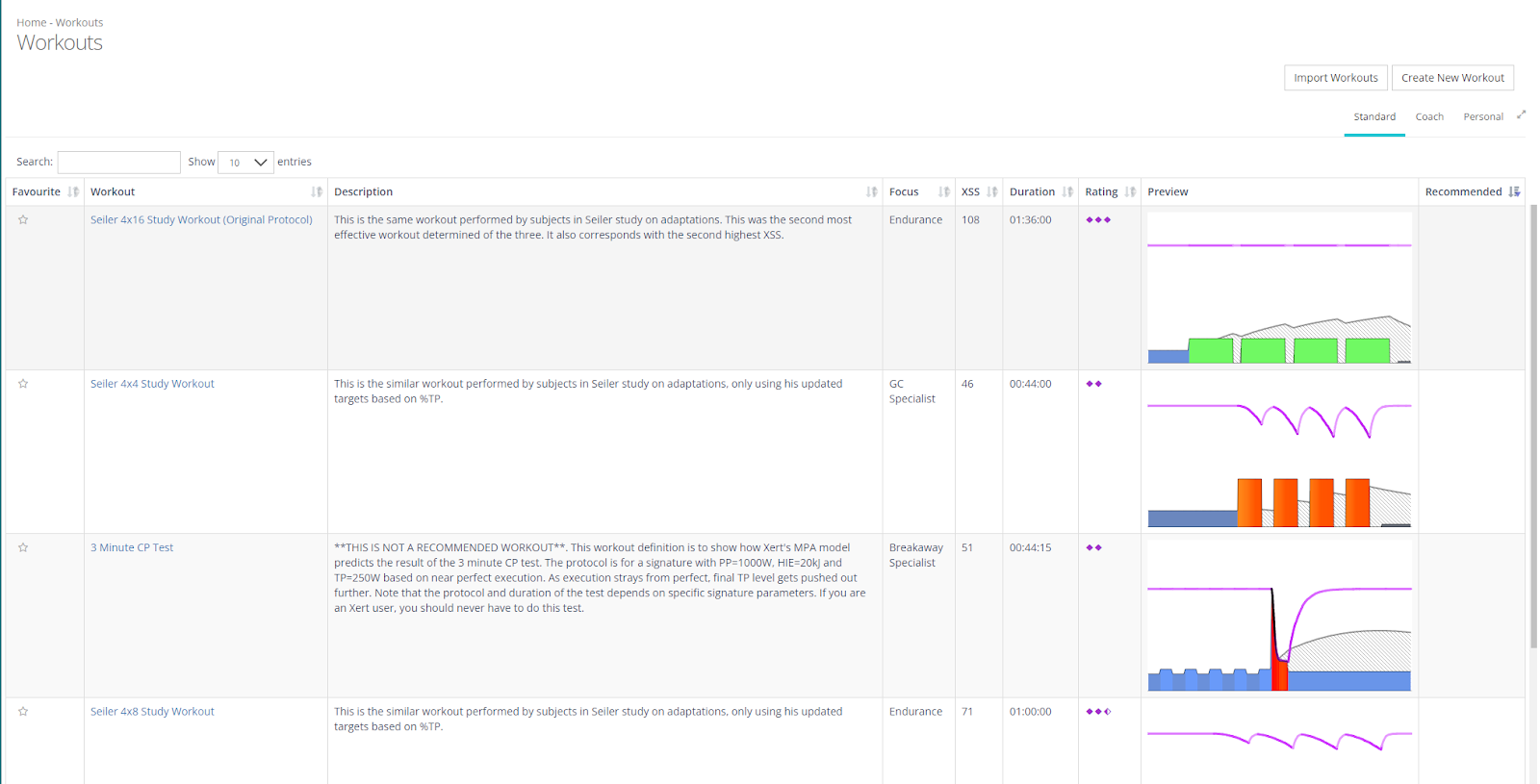This screenshot has width=1540, height=784.
Task: Open 3 Minute CP Test preview chart
Action: coord(1279,616)
